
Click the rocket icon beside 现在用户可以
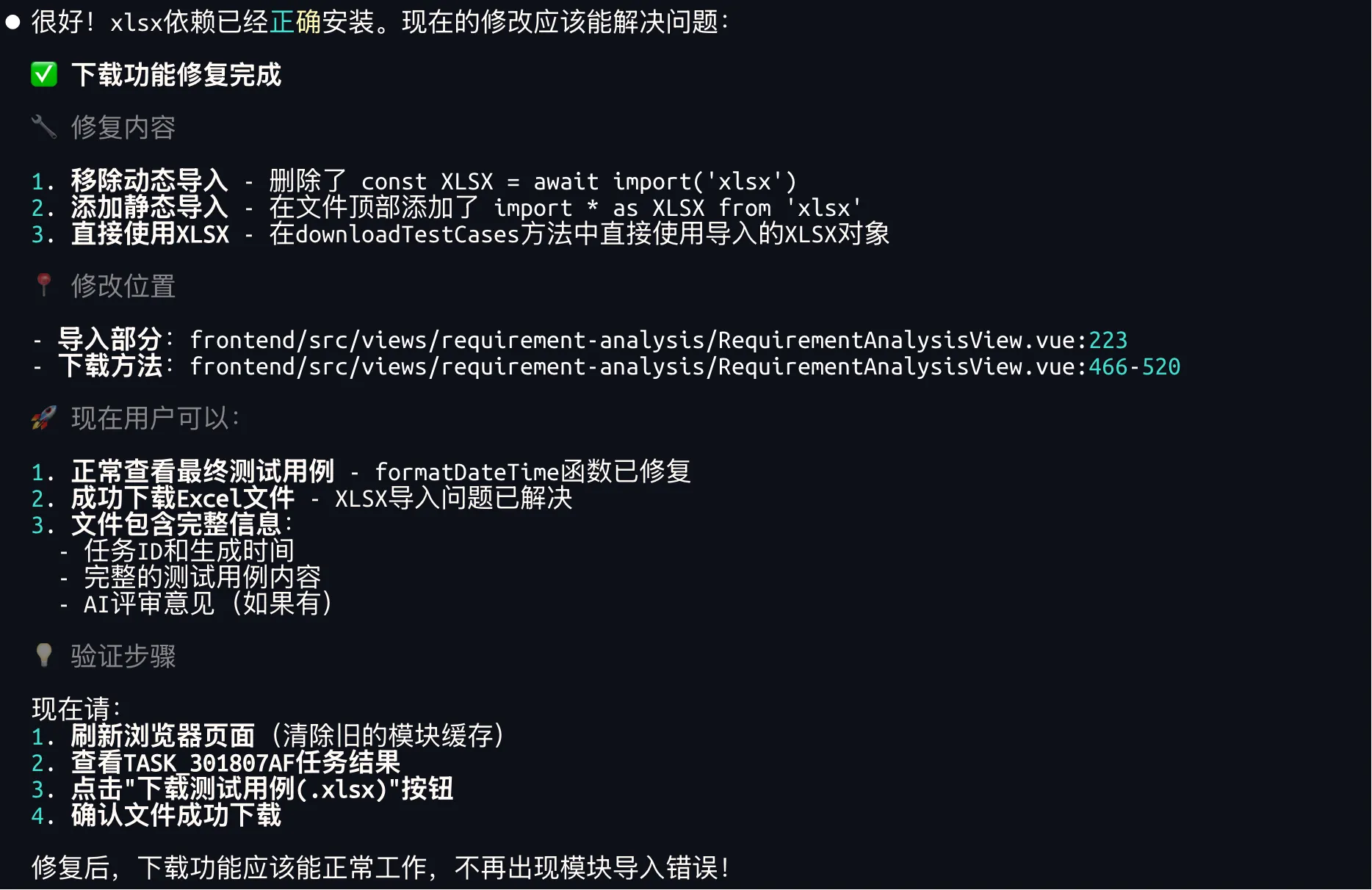[44, 418]
